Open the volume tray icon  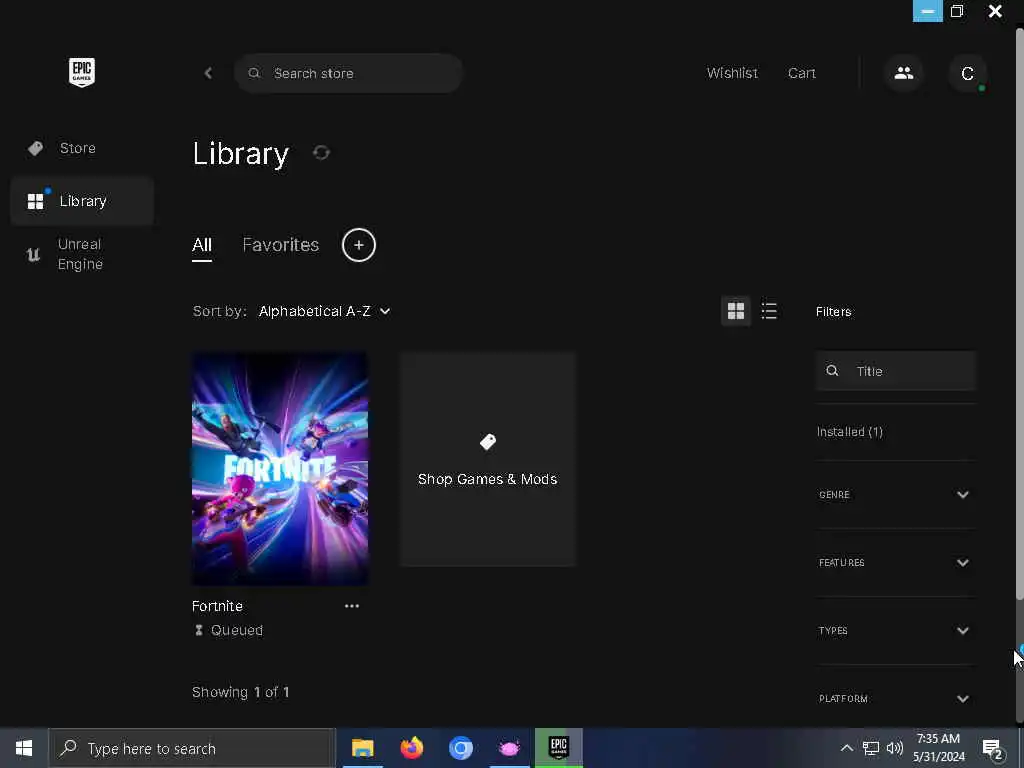pos(895,748)
